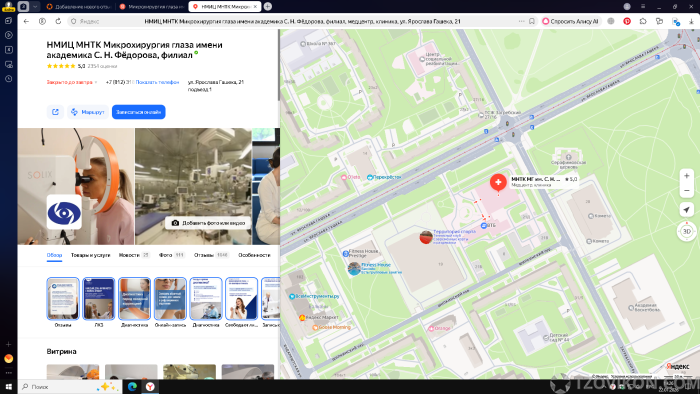Screen dimensions: 700x394
Task: Open the Windows Start menu
Action: point(8,387)
